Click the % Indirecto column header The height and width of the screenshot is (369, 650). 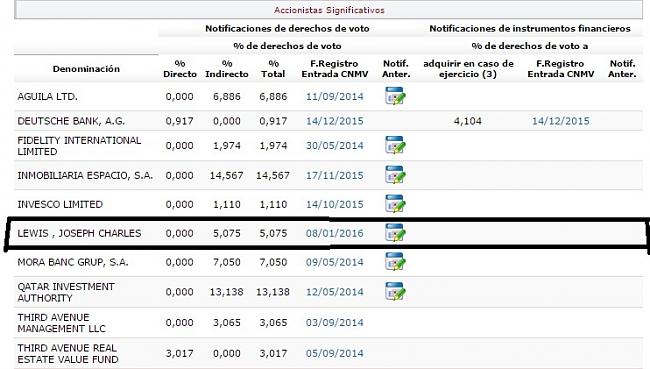[227, 69]
